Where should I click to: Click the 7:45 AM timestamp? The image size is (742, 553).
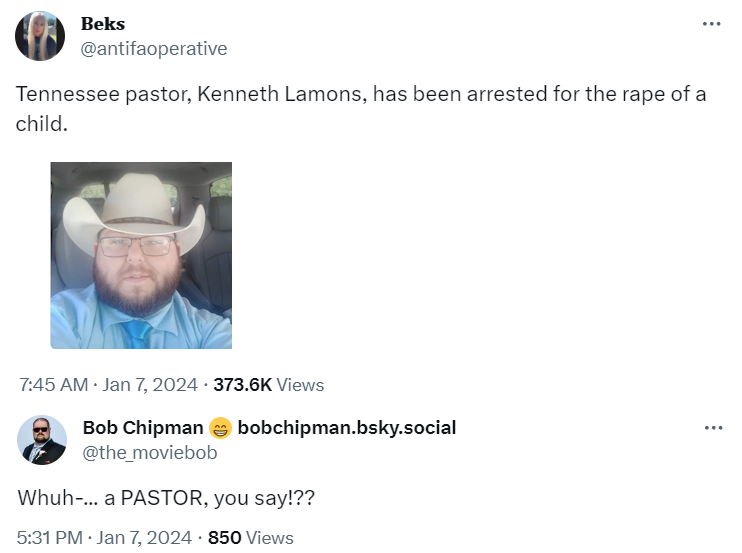click(56, 384)
